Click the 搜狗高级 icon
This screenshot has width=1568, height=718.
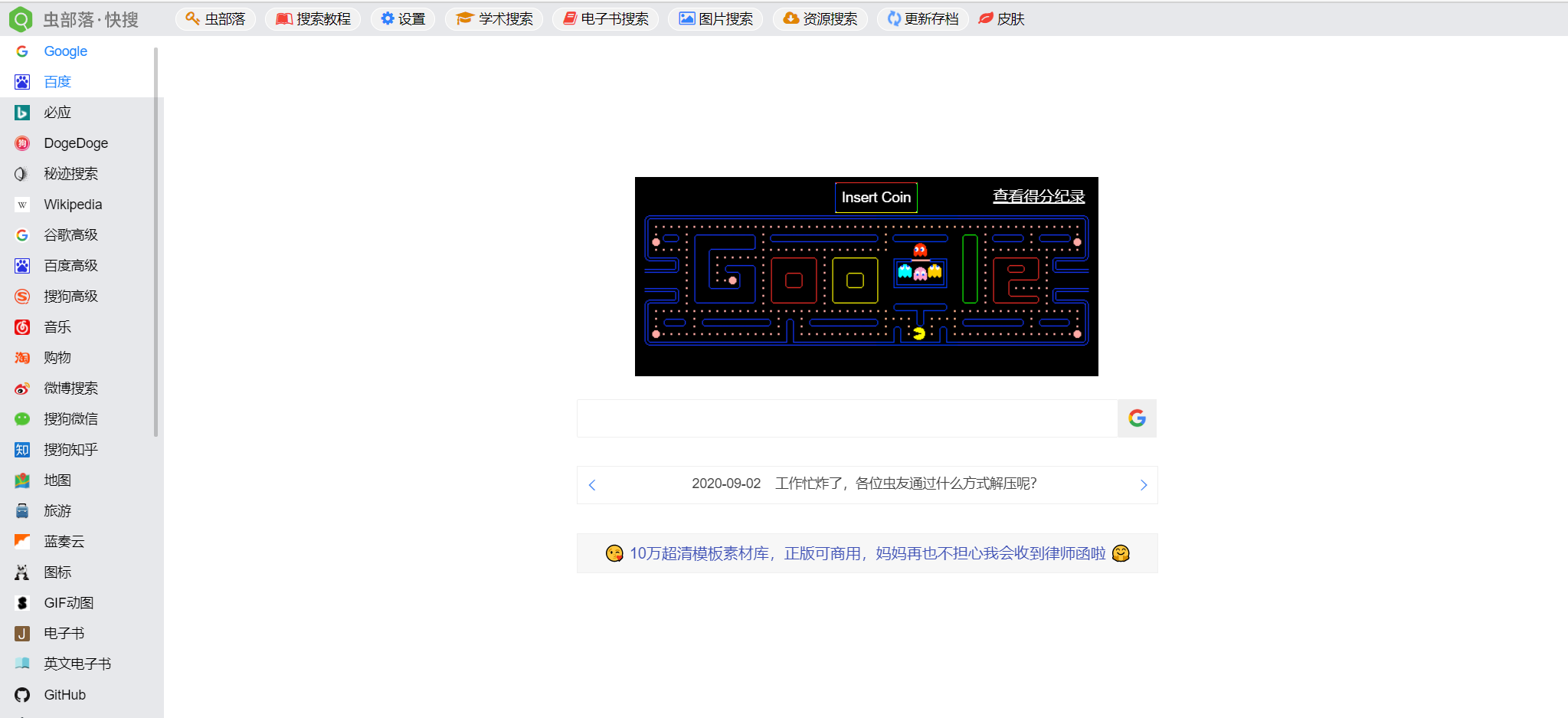coord(22,297)
